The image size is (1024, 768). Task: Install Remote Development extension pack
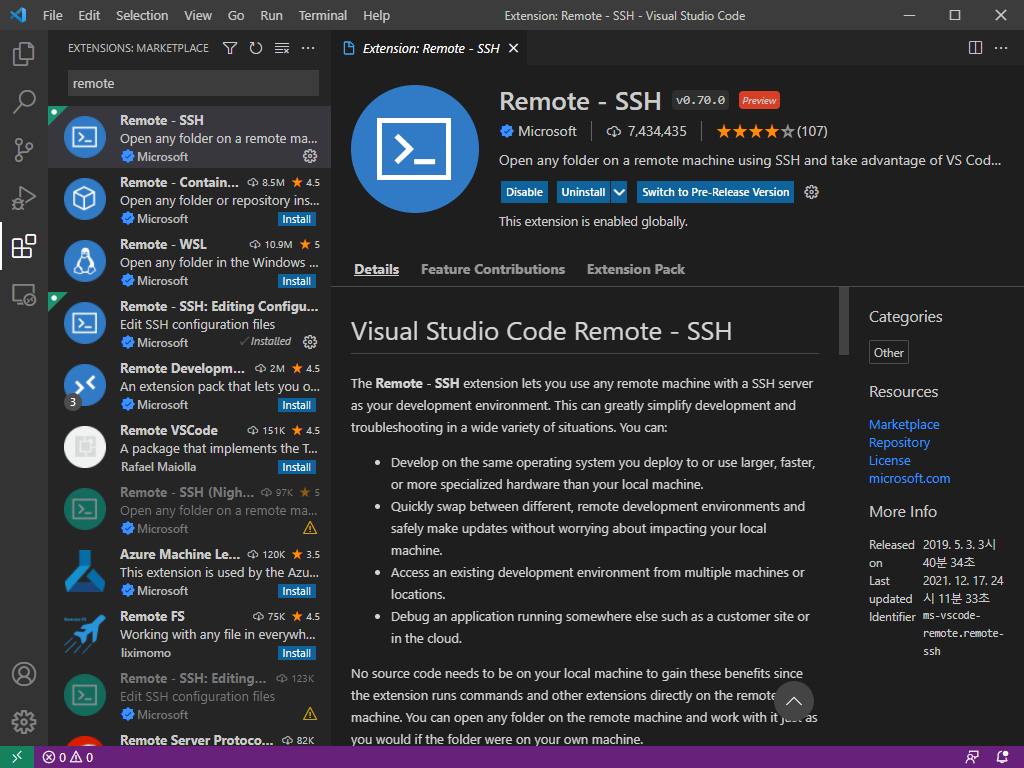(x=296, y=405)
